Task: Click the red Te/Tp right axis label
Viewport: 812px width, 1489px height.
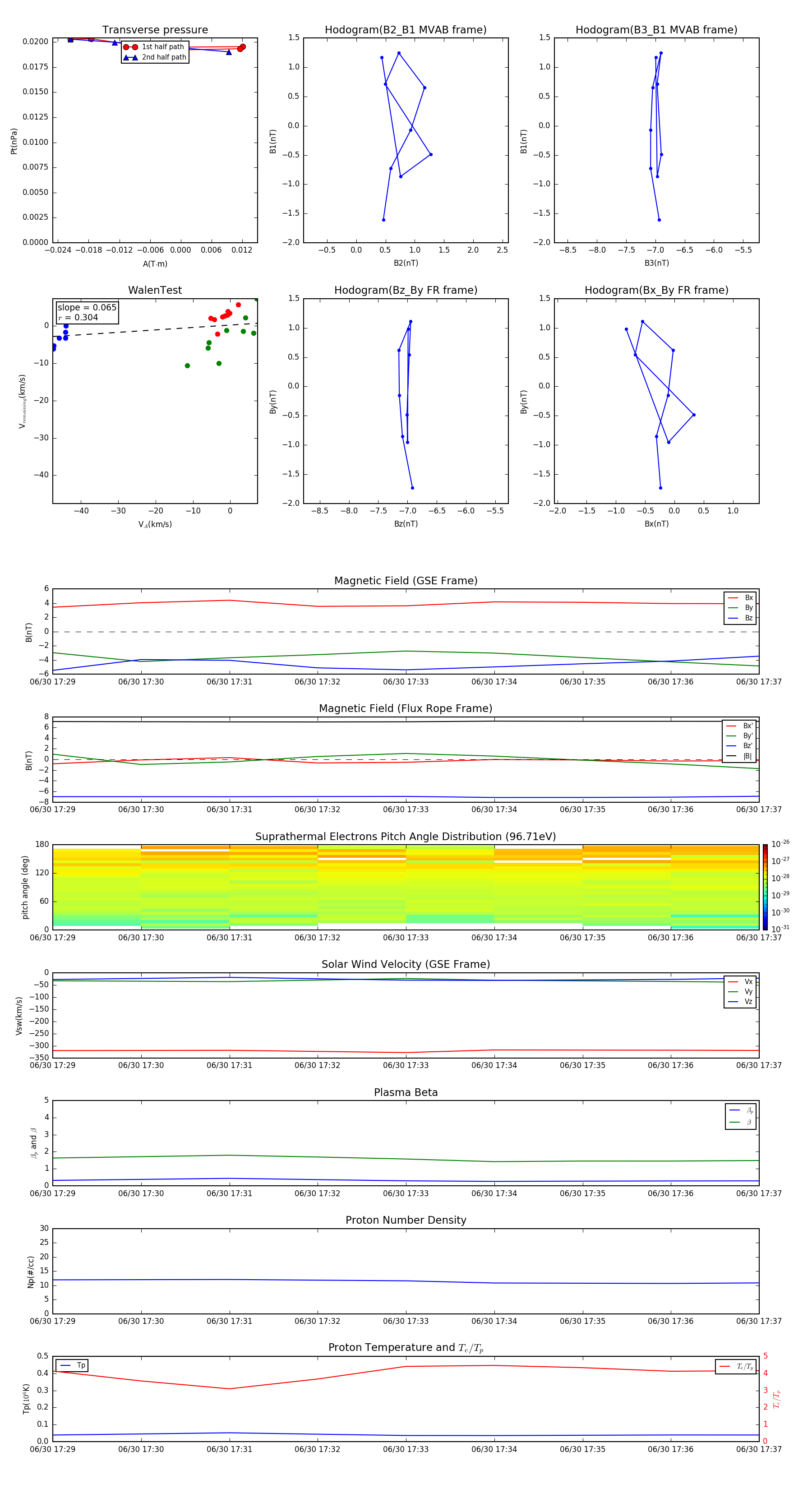Action: 776,1399
